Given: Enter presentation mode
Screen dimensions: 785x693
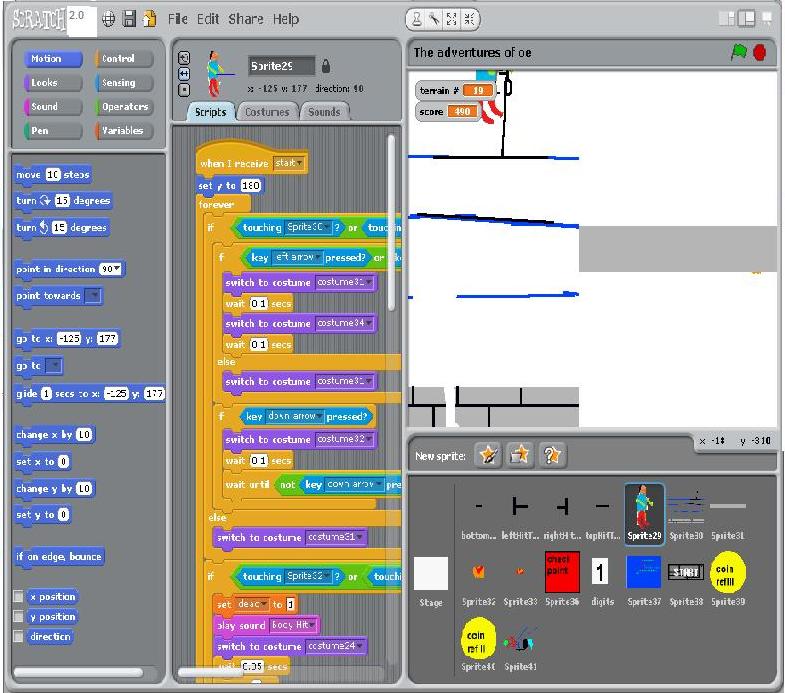Looking at the screenshot, I should (767, 19).
